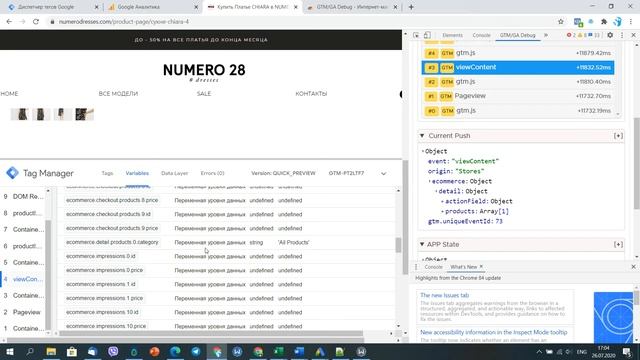Open the drawer Console tab
Viewport: 640px width, 360px height.
click(x=433, y=267)
